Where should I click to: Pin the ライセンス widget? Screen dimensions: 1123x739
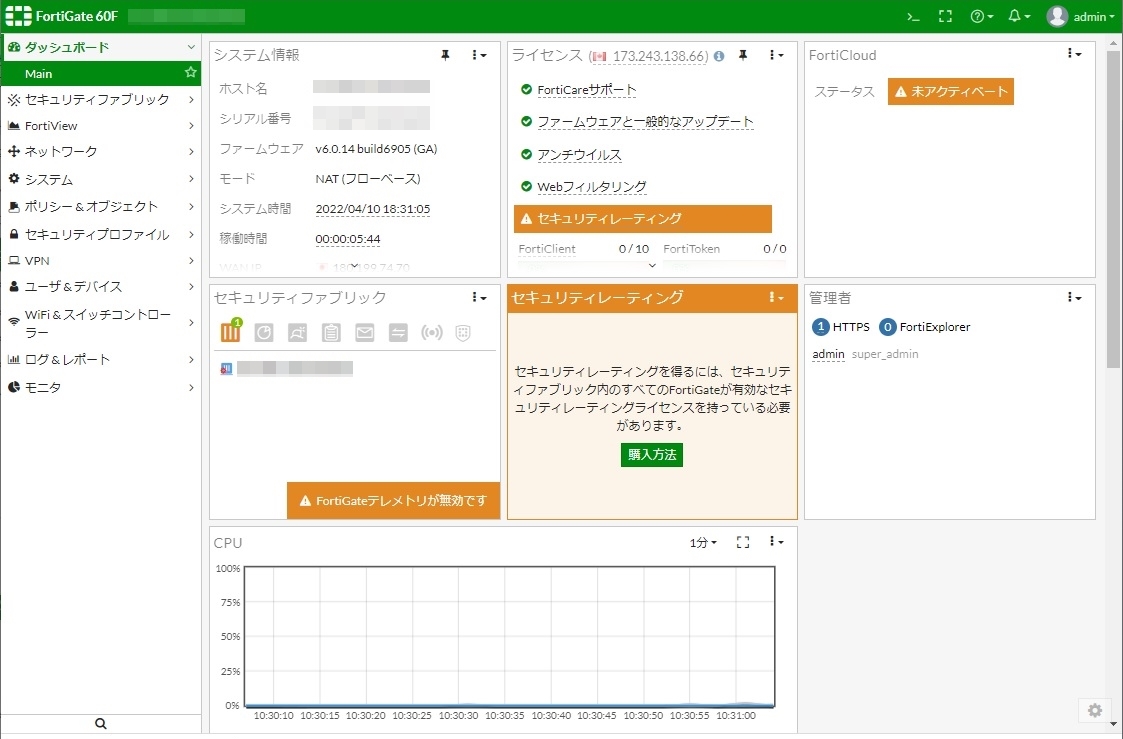[x=743, y=55]
